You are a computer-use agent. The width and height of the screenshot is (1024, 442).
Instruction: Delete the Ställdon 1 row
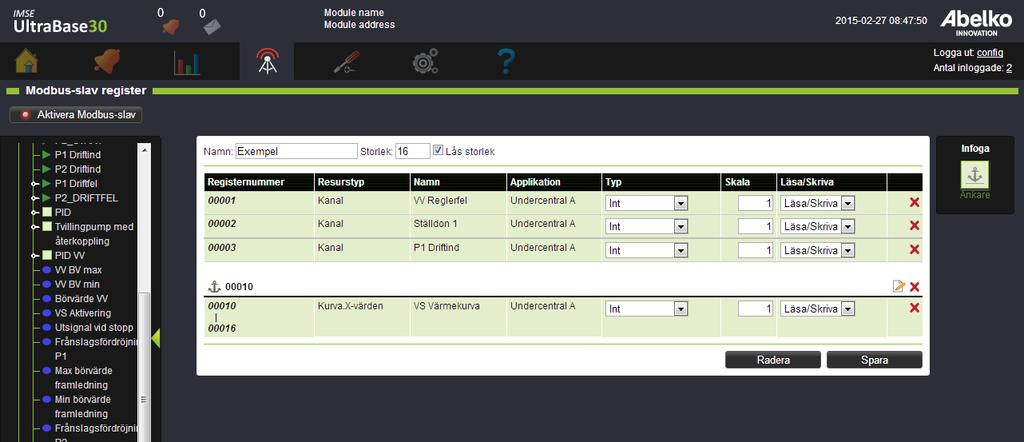click(914, 225)
